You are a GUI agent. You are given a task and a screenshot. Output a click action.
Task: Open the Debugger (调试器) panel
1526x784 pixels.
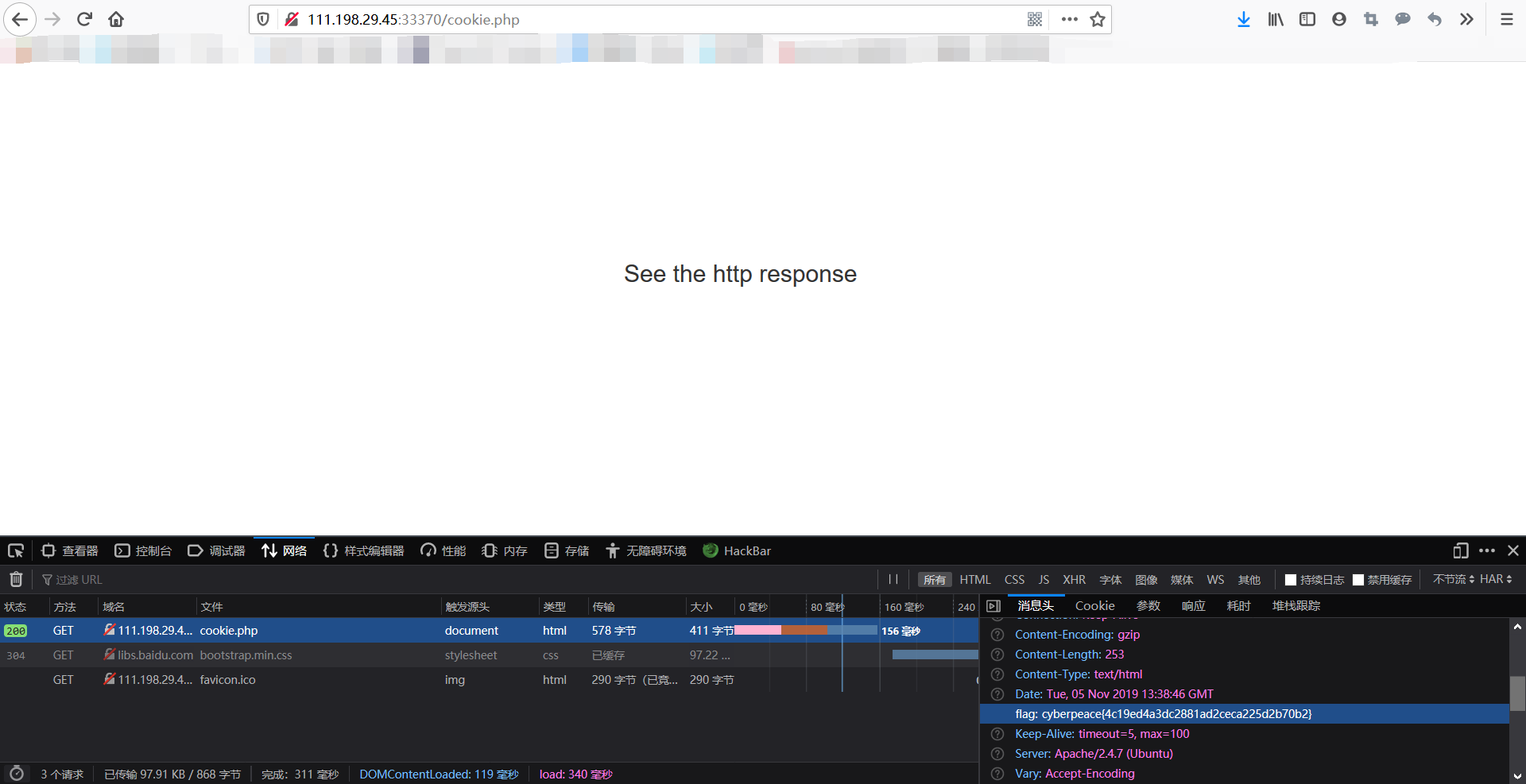(216, 550)
